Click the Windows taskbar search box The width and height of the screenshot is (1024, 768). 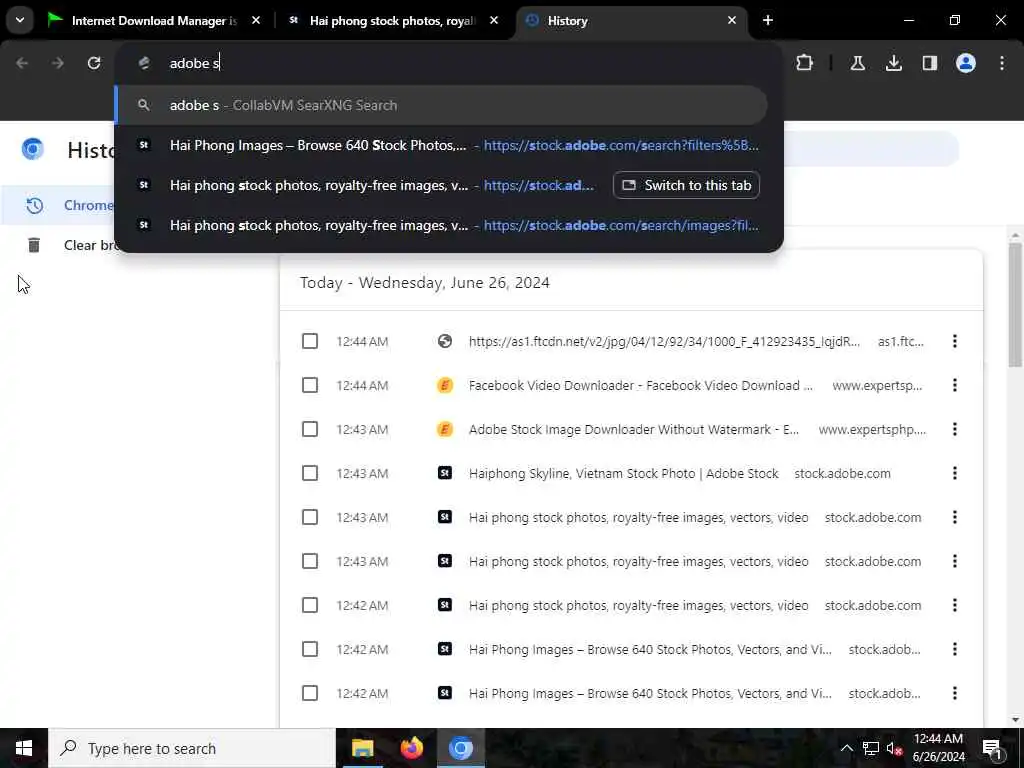192,748
